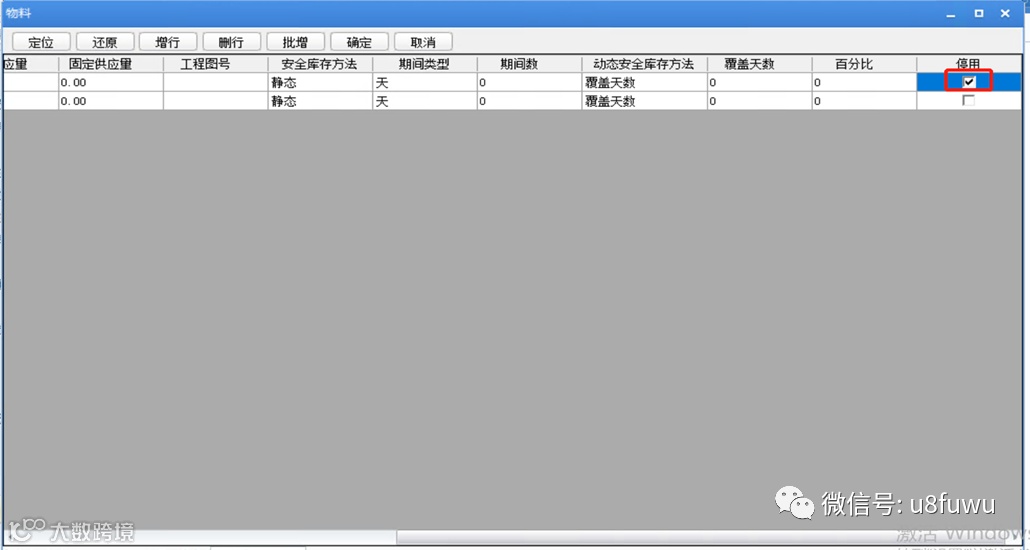The width and height of the screenshot is (1030, 550).
Task: Confirm with the 确定 button
Action: tap(359, 42)
